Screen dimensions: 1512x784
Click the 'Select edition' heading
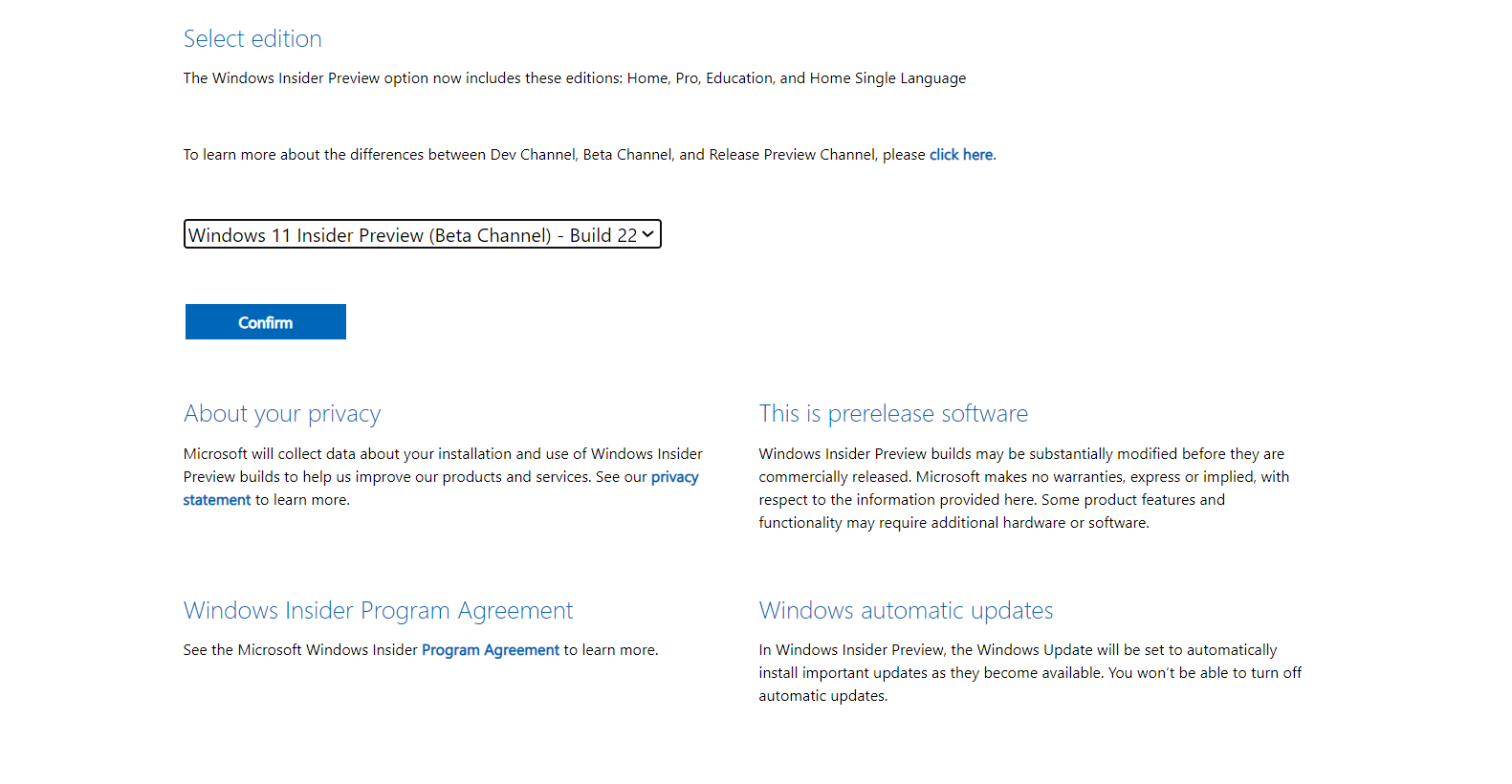point(252,39)
